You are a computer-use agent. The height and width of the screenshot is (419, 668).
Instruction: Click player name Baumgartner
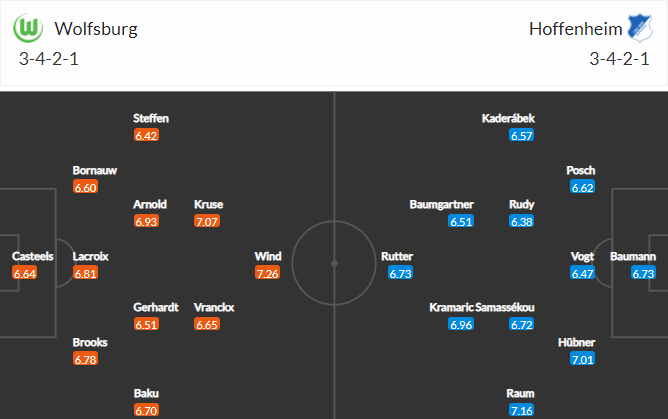441,204
